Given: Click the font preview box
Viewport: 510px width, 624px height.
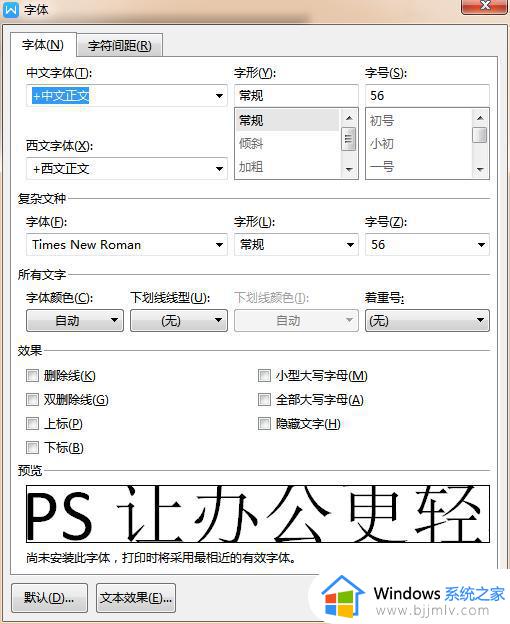Looking at the screenshot, I should 258,514.
